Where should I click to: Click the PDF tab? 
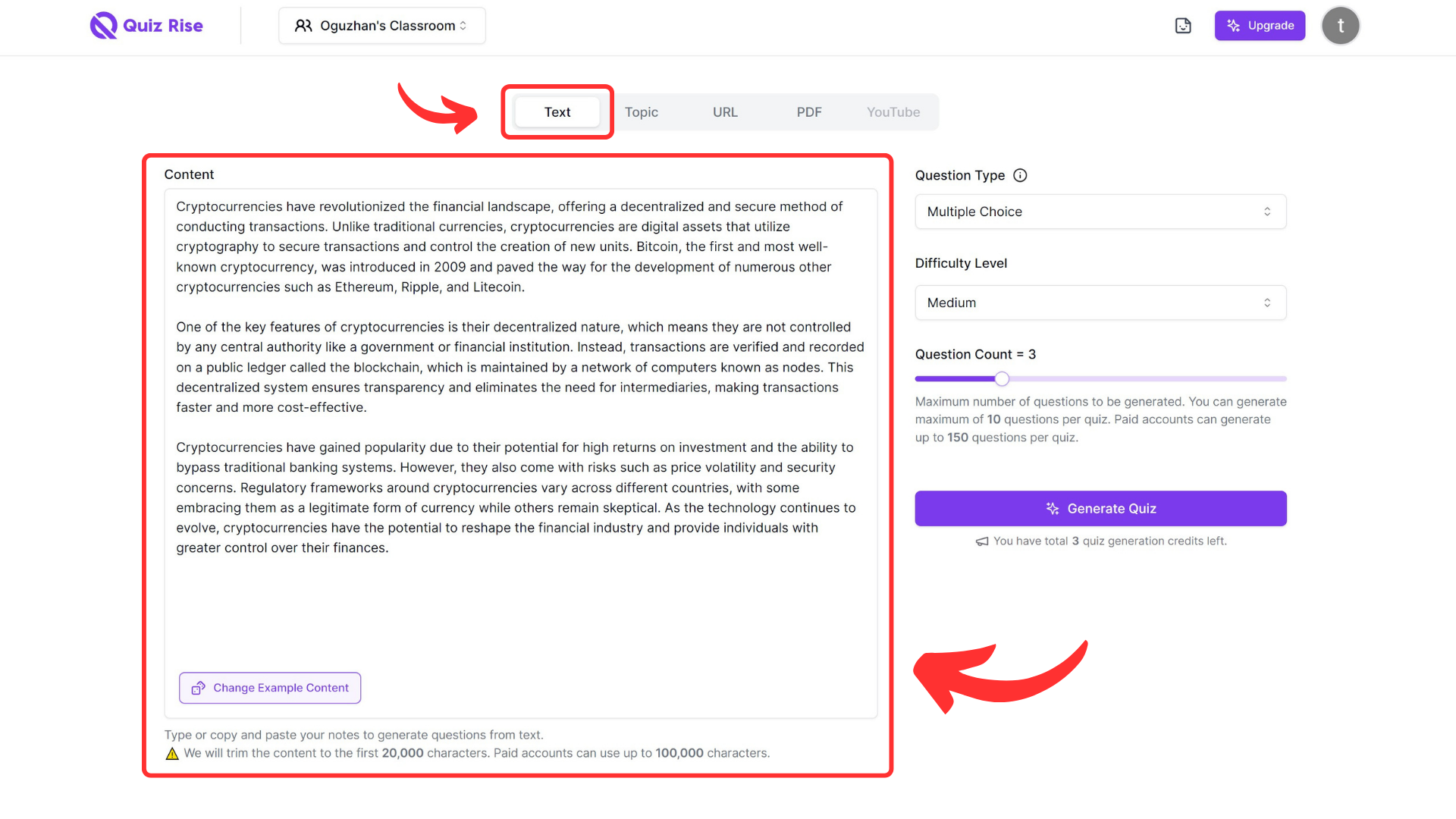pos(810,112)
